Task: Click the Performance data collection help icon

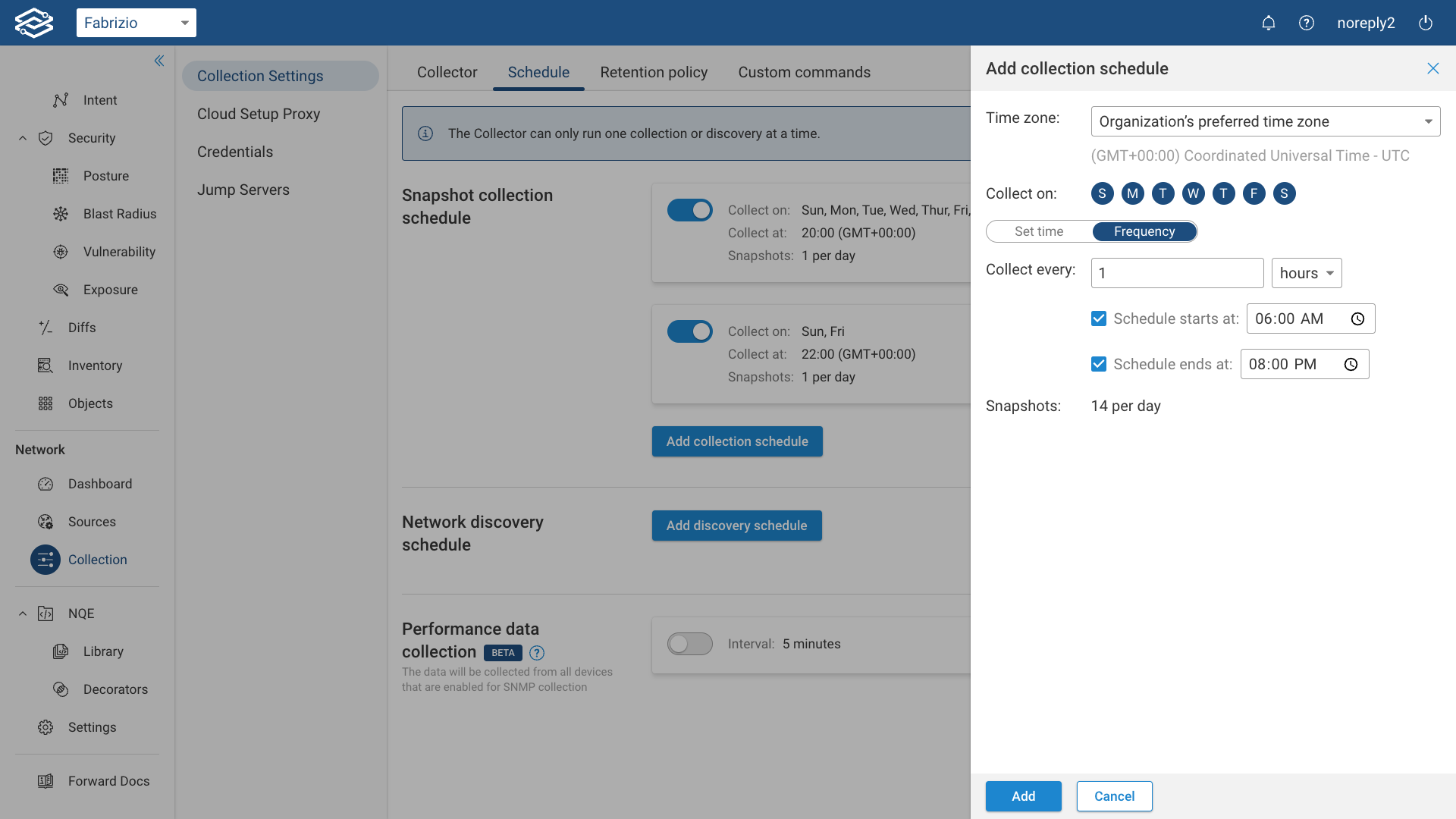Action: 537,653
